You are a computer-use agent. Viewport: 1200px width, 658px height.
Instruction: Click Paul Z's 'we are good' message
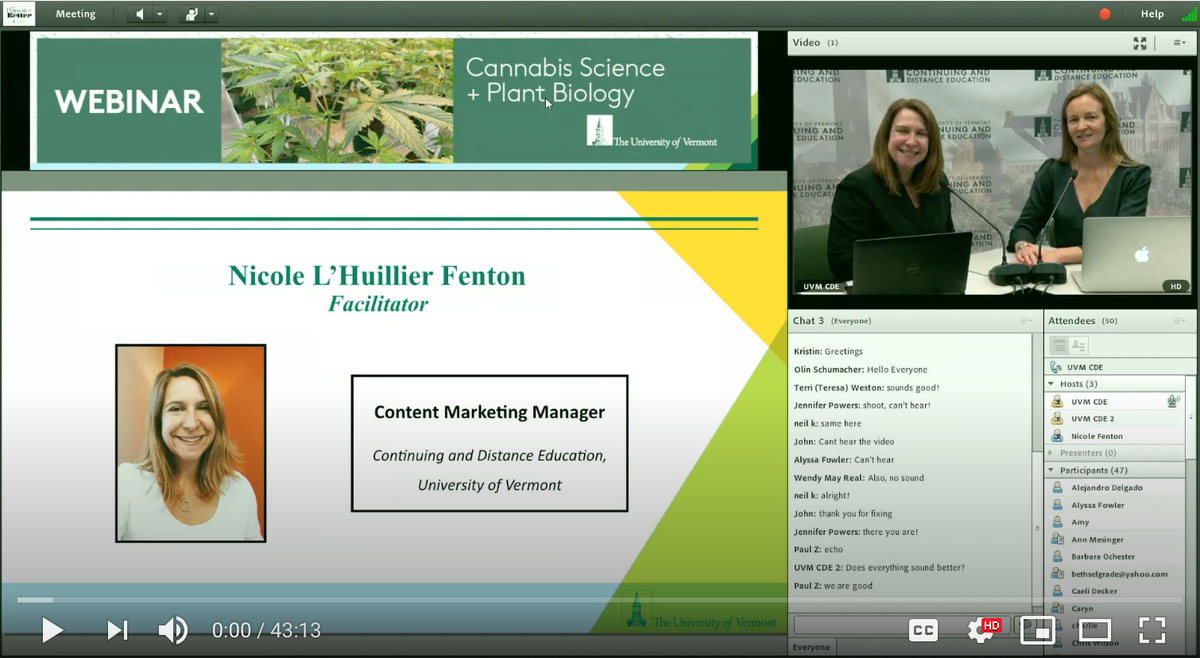tap(833, 585)
